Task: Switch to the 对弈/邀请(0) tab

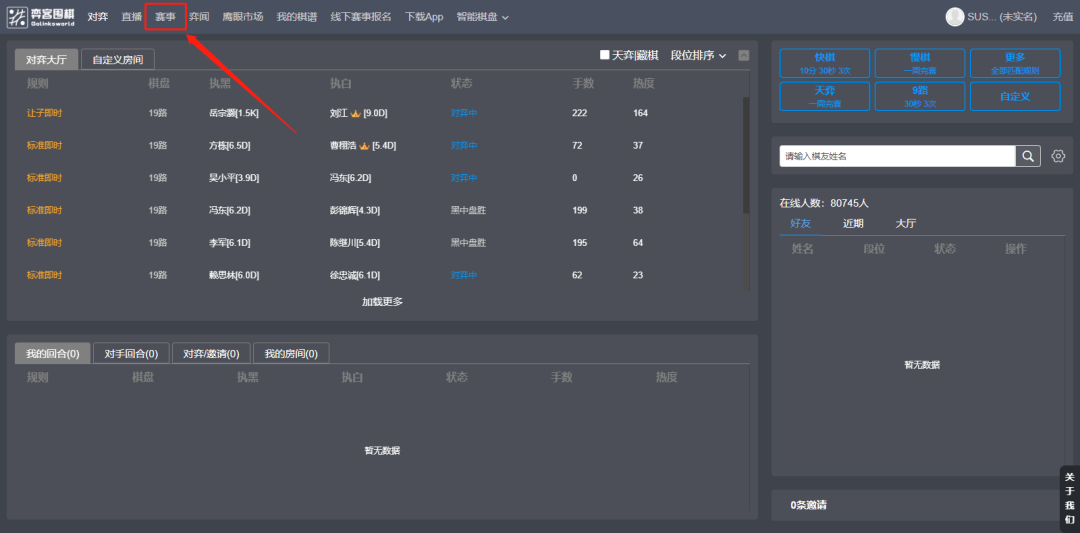Action: 211,354
